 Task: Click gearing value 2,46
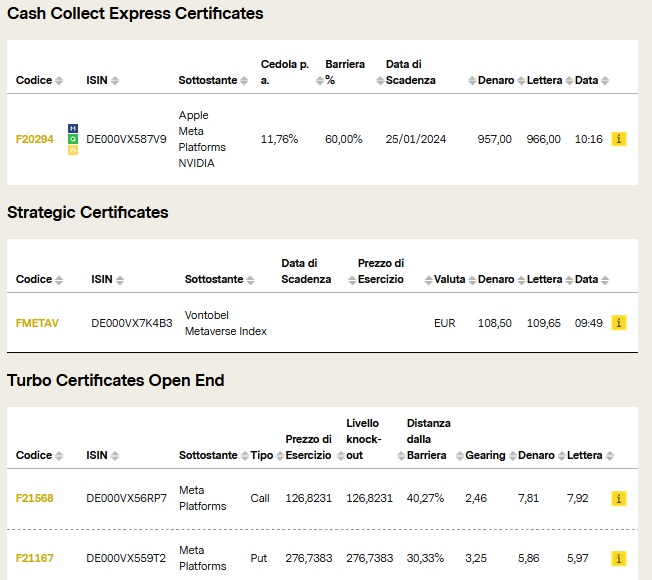[x=476, y=499]
